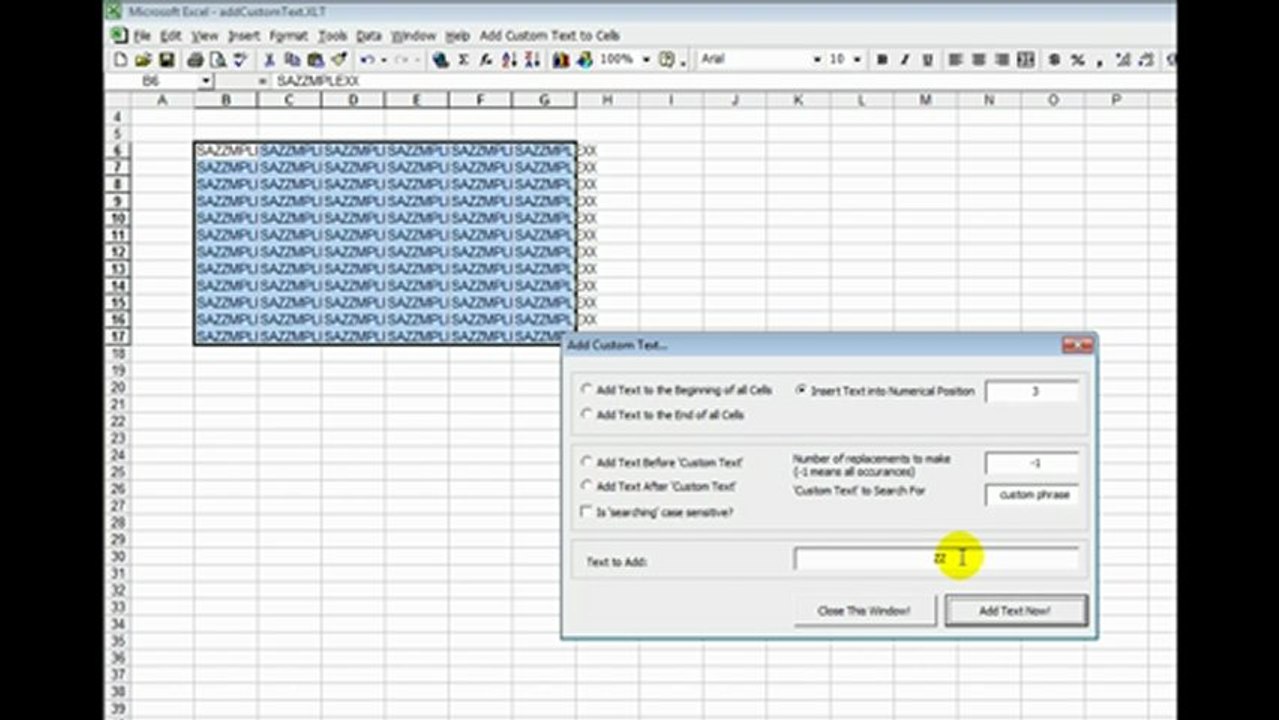
Task: Click the Open file toolbar icon
Action: pos(144,60)
